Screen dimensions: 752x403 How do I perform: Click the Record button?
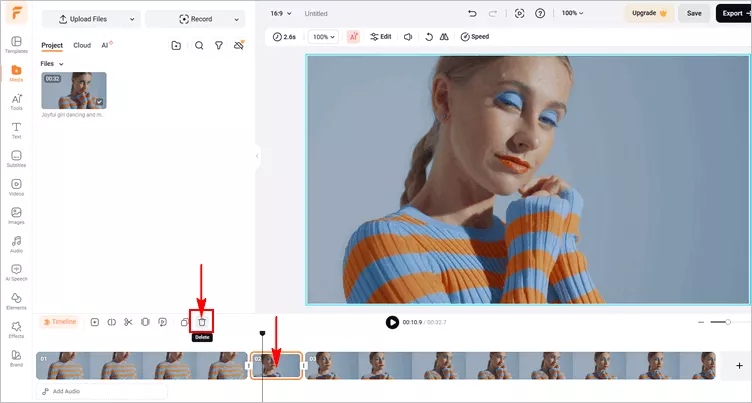196,19
